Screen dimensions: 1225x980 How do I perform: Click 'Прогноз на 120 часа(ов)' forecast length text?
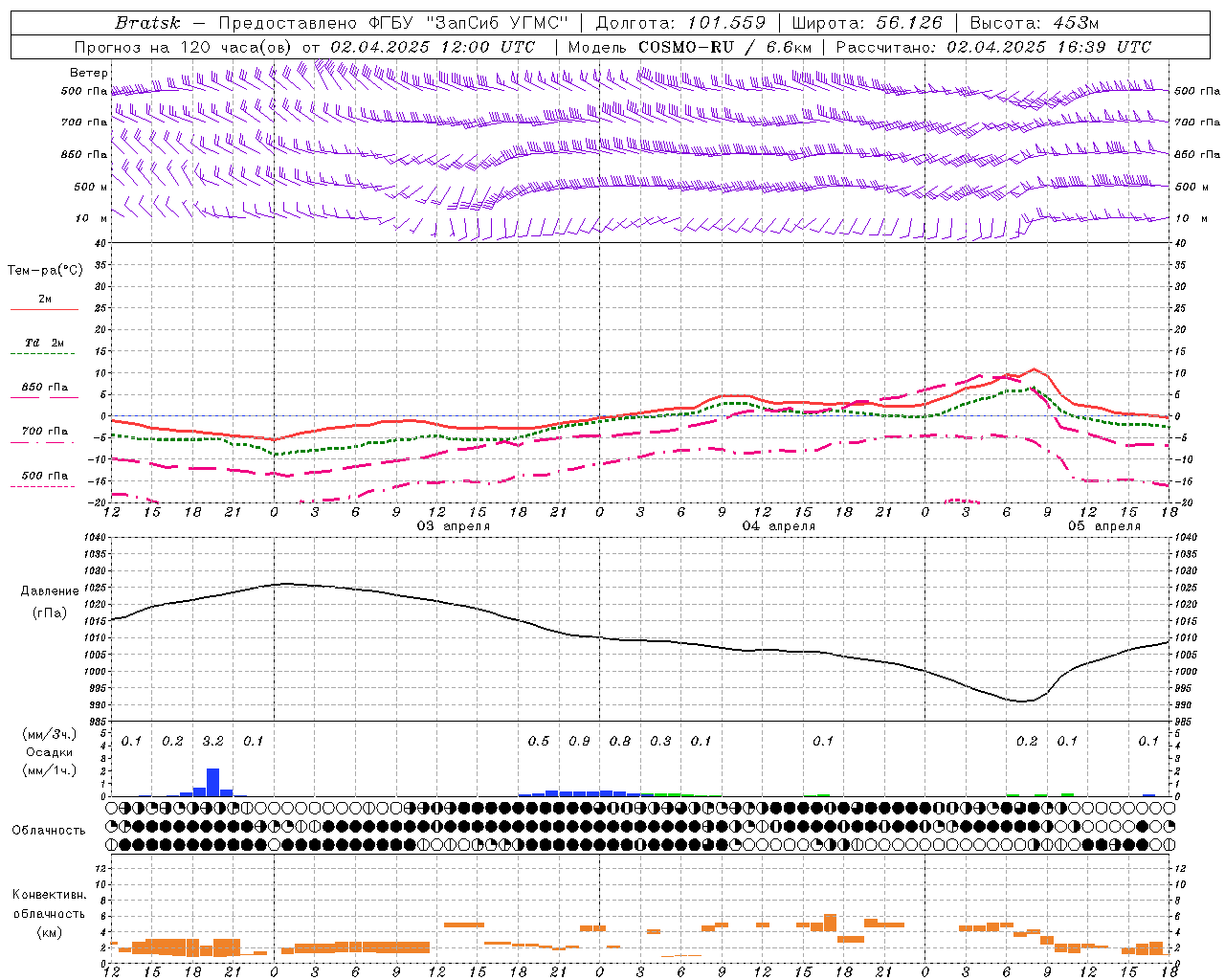click(x=185, y=47)
